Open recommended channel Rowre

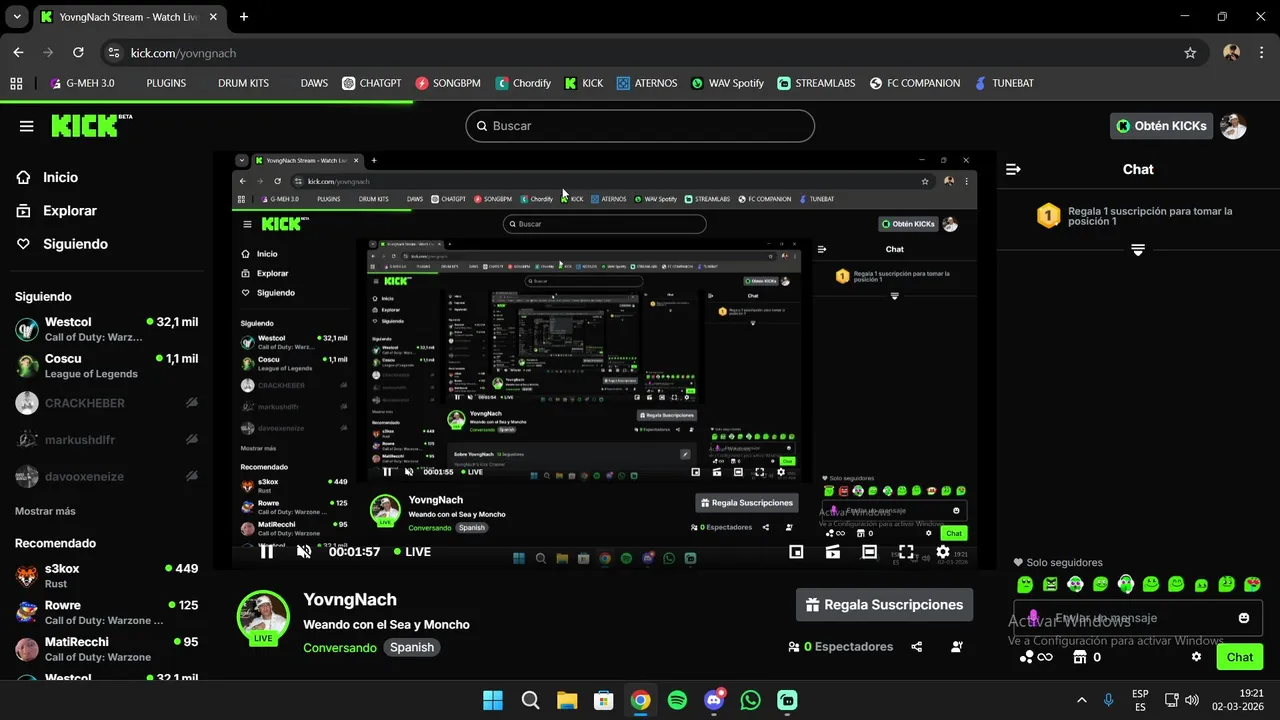(106, 612)
